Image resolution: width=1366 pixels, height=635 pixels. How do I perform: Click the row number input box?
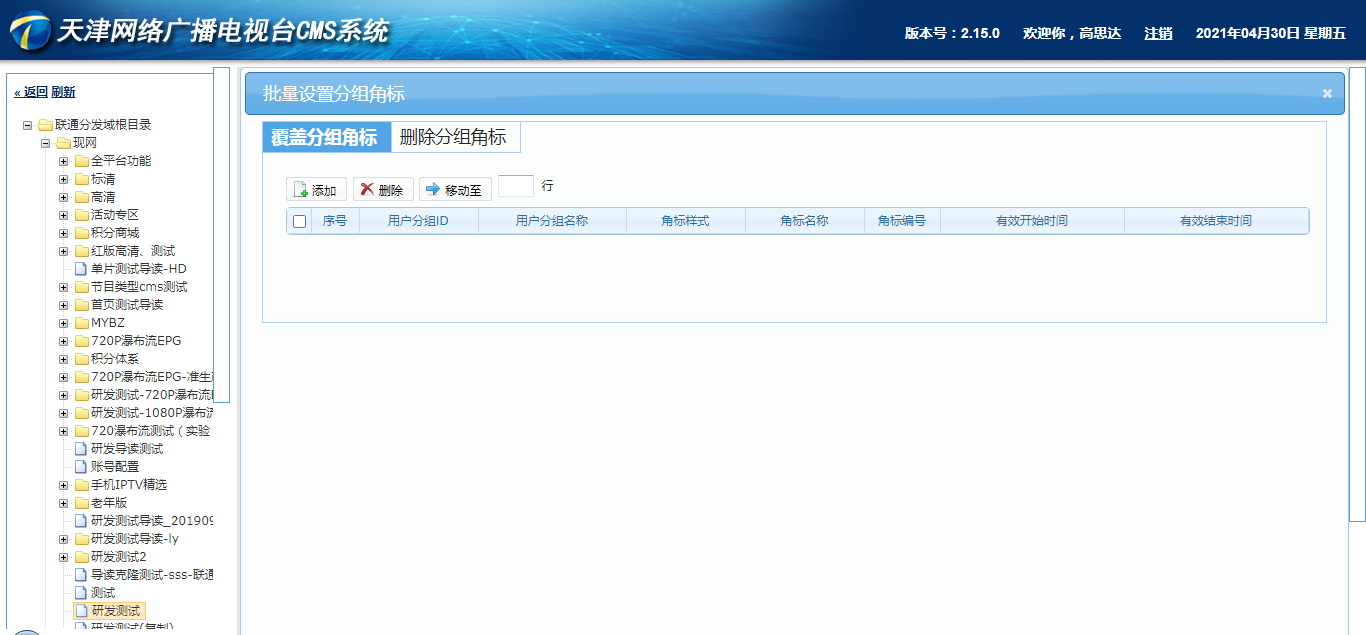[x=516, y=186]
